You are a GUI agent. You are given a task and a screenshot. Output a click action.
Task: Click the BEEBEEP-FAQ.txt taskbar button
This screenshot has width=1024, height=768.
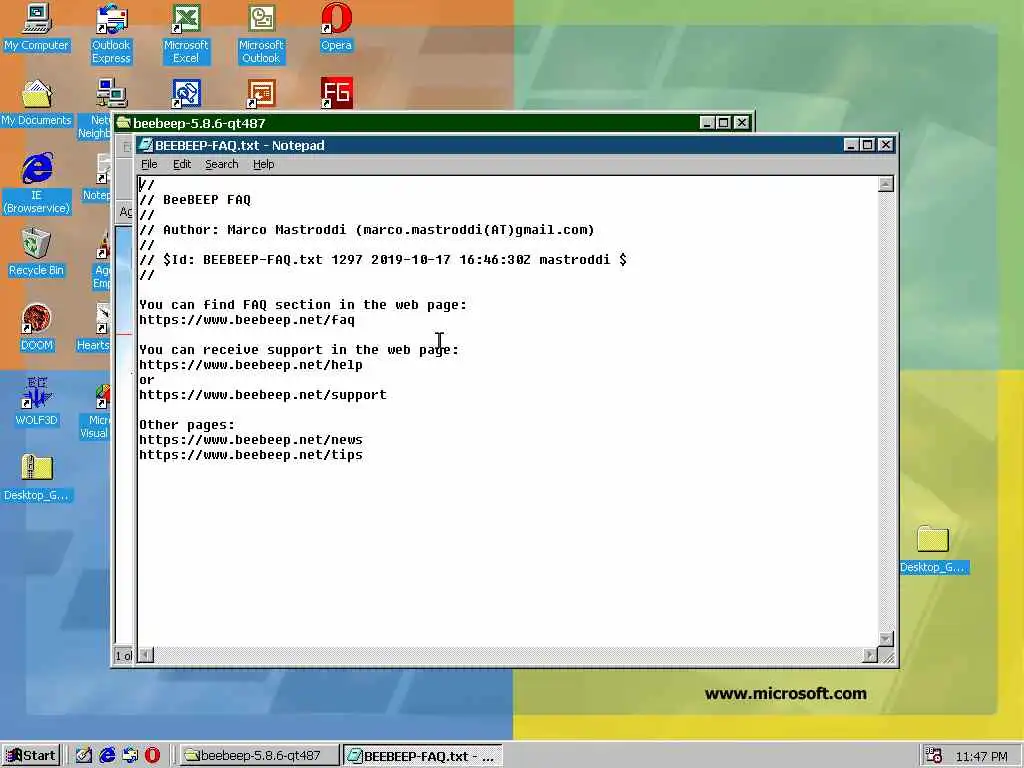423,756
